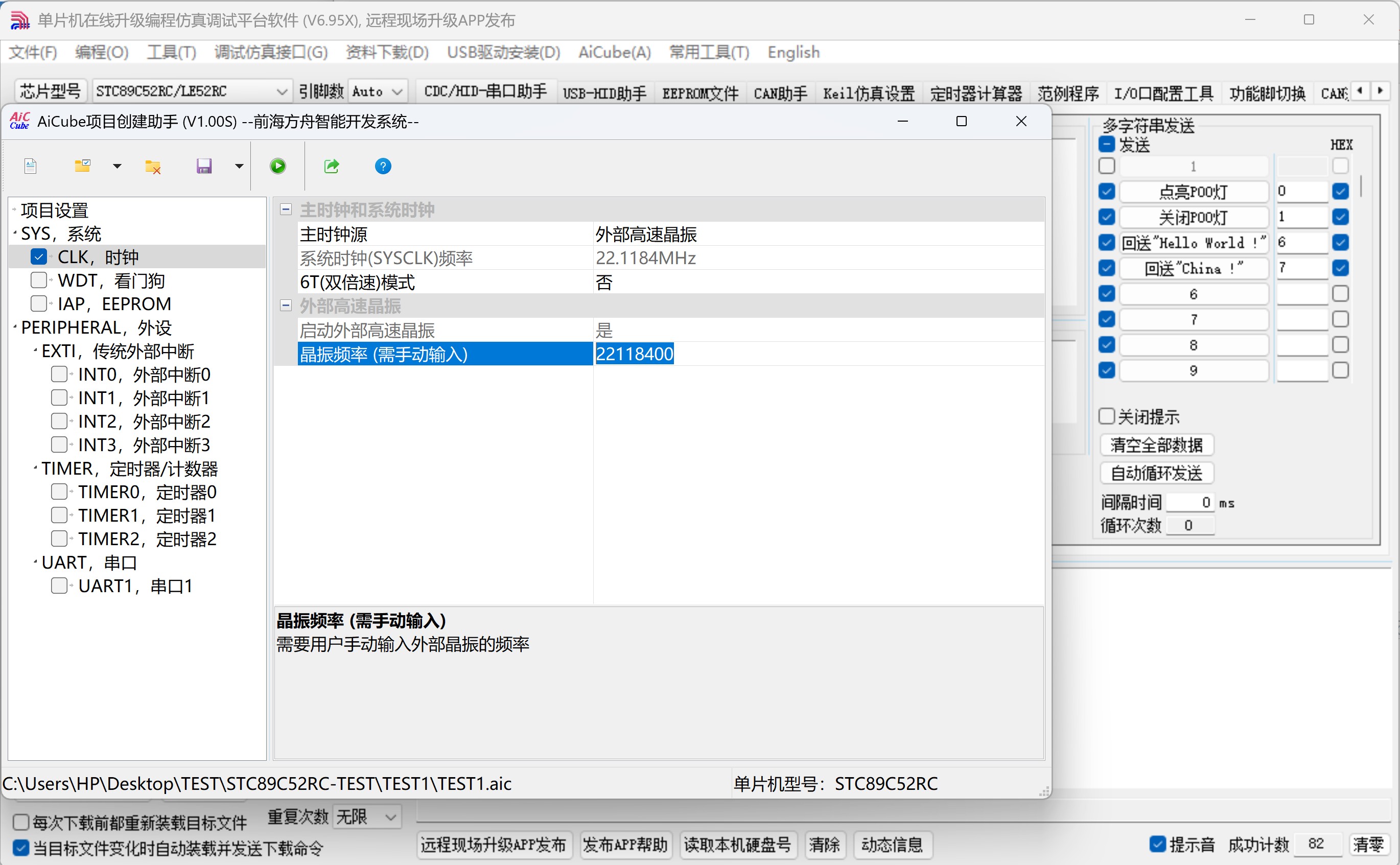Check UART1，串口1 checkbox
Screen dimensions: 1400x865
59,586
